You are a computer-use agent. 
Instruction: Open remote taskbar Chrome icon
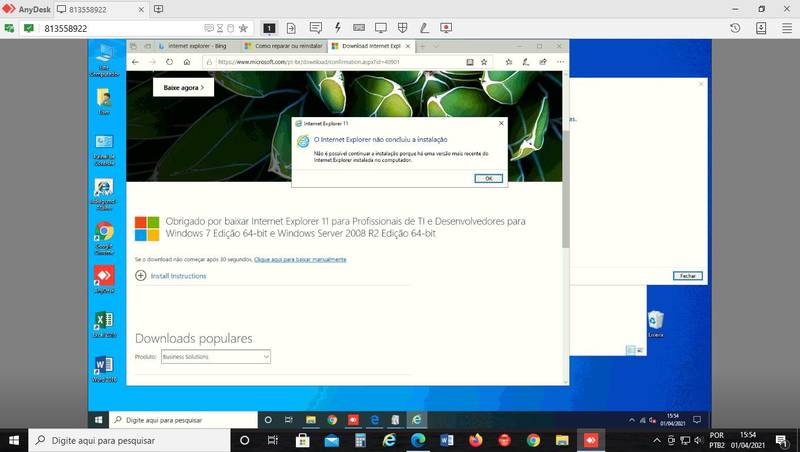[x=332, y=420]
